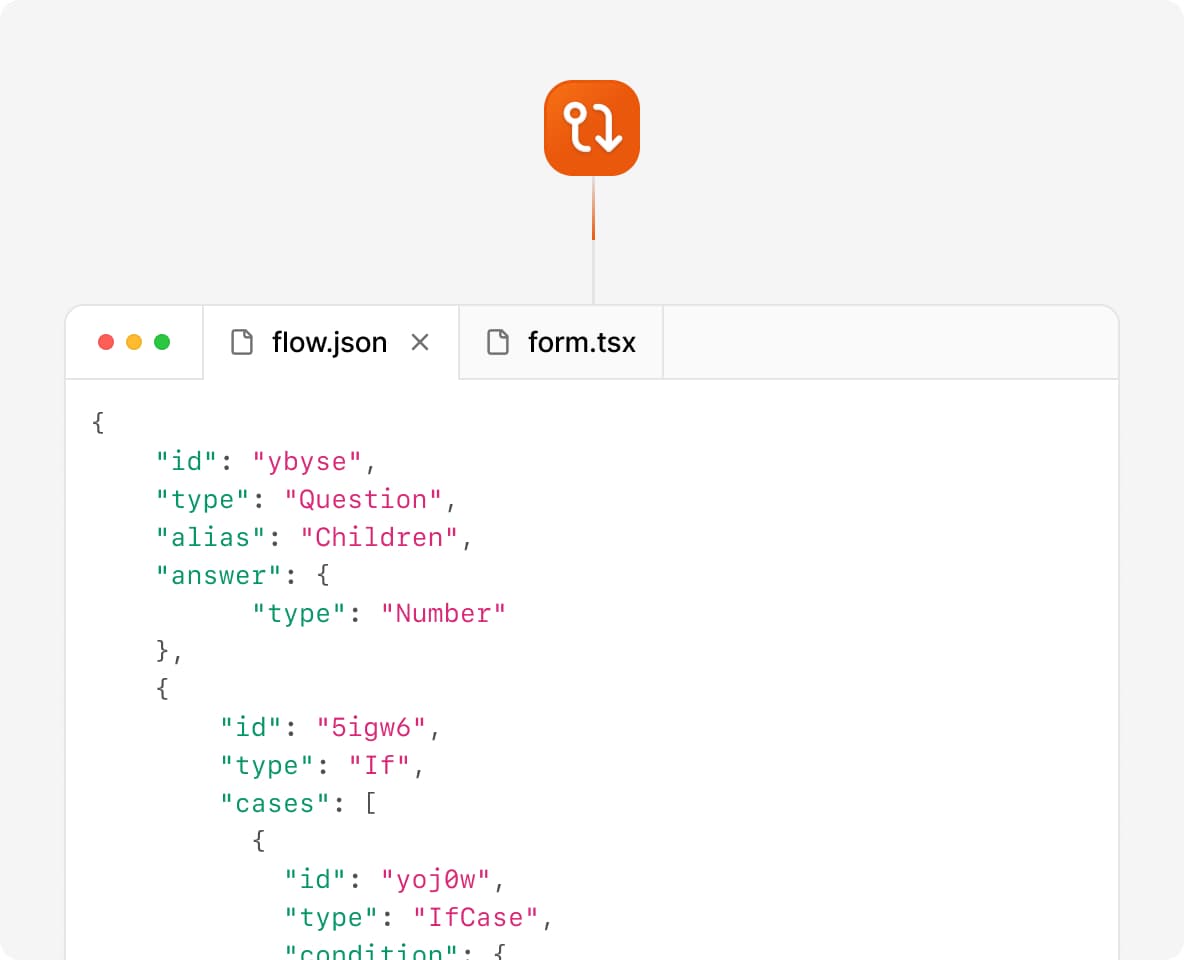Click the "If" type value
This screenshot has width=1184, height=960.
pos(379,766)
